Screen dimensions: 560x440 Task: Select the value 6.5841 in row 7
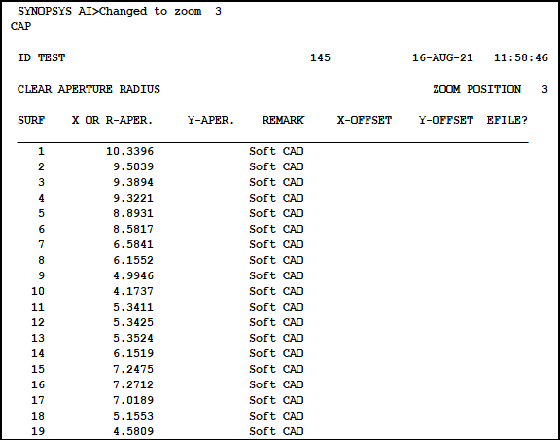134,245
